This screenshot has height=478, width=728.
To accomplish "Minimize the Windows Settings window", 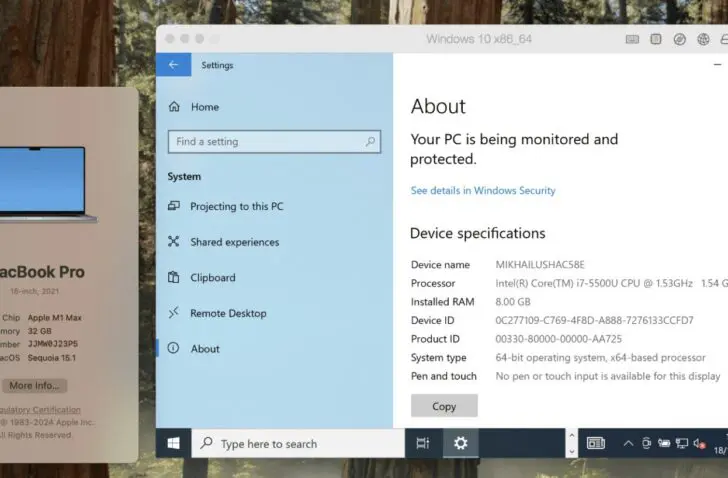I will pyautogui.click(x=717, y=65).
